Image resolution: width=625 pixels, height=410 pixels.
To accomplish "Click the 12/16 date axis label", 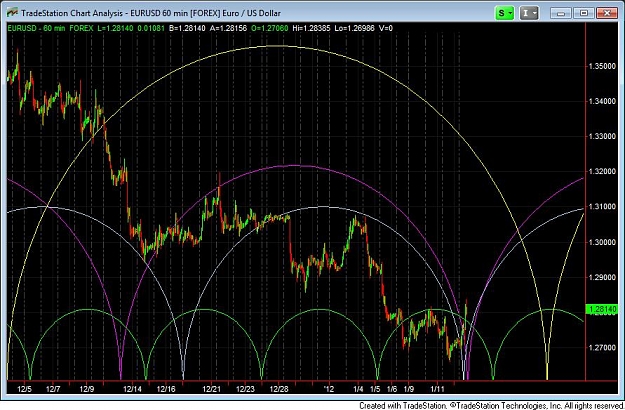I will click(166, 389).
